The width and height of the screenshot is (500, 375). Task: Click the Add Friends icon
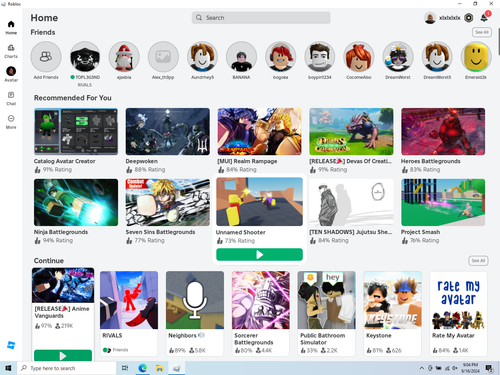tap(46, 57)
